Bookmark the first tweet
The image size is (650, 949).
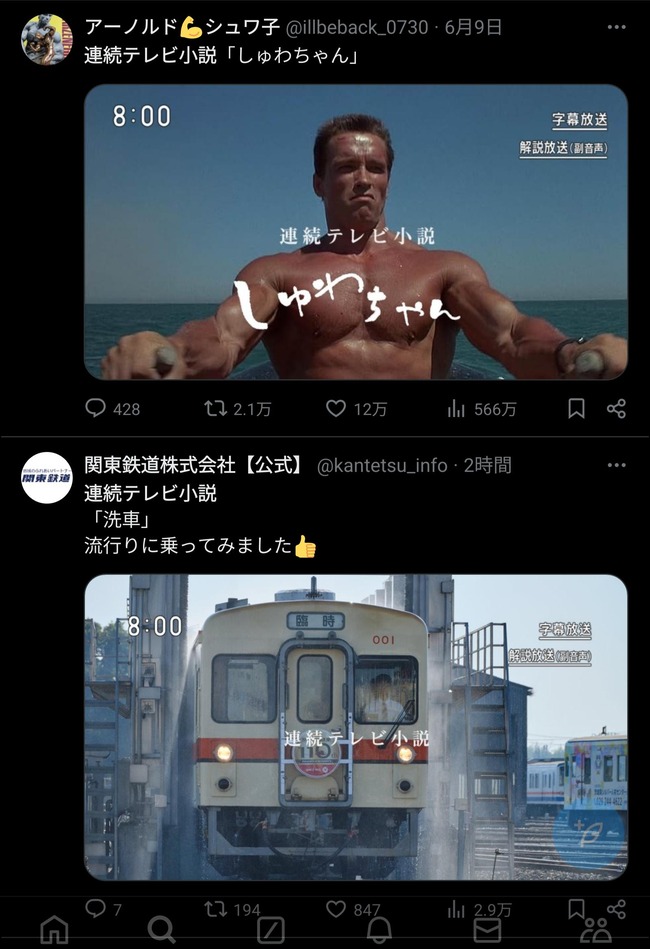click(576, 409)
